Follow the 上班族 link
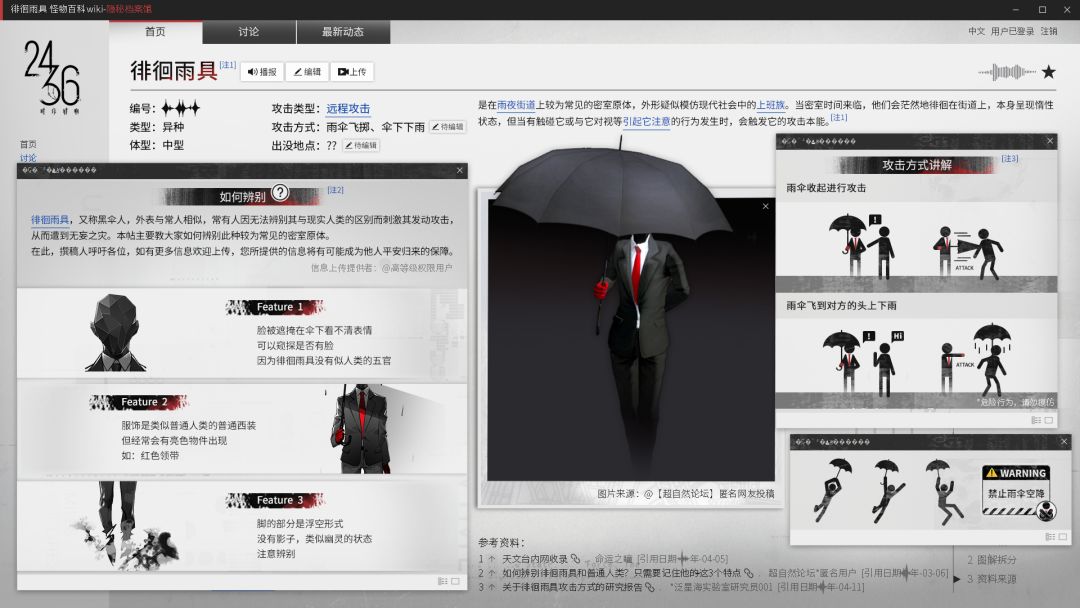This screenshot has width=1080, height=608. point(771,105)
